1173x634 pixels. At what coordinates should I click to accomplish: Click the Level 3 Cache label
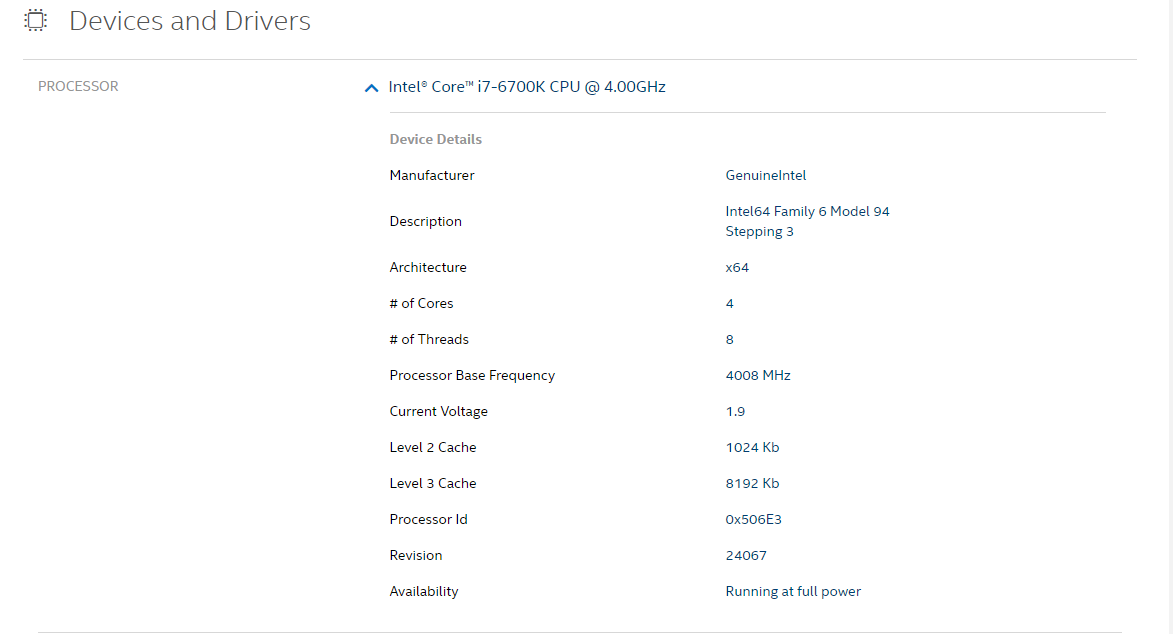[x=432, y=483]
